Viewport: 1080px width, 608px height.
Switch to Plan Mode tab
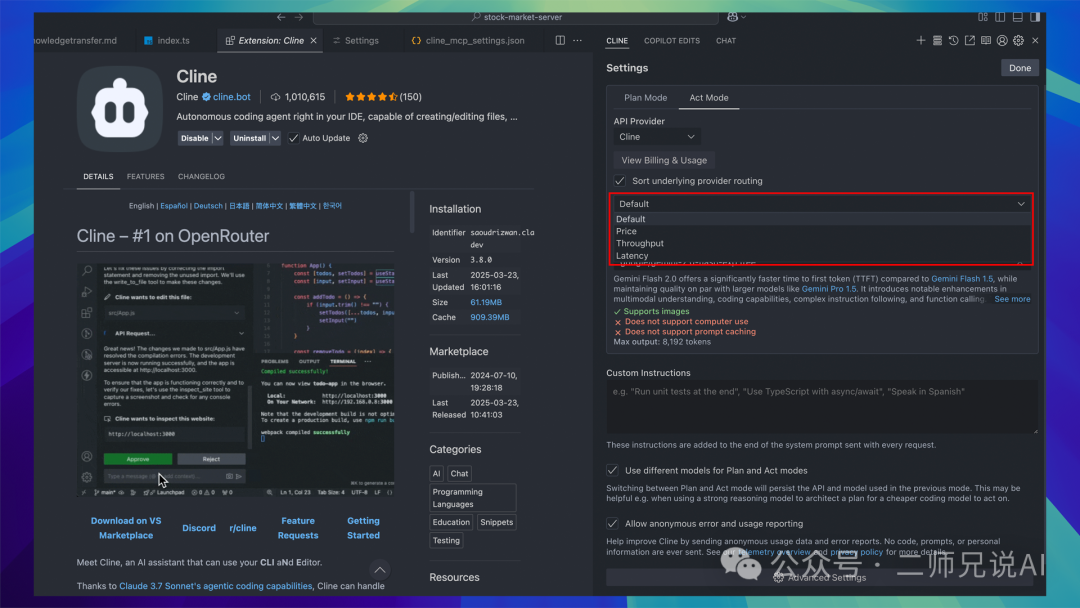coord(645,98)
